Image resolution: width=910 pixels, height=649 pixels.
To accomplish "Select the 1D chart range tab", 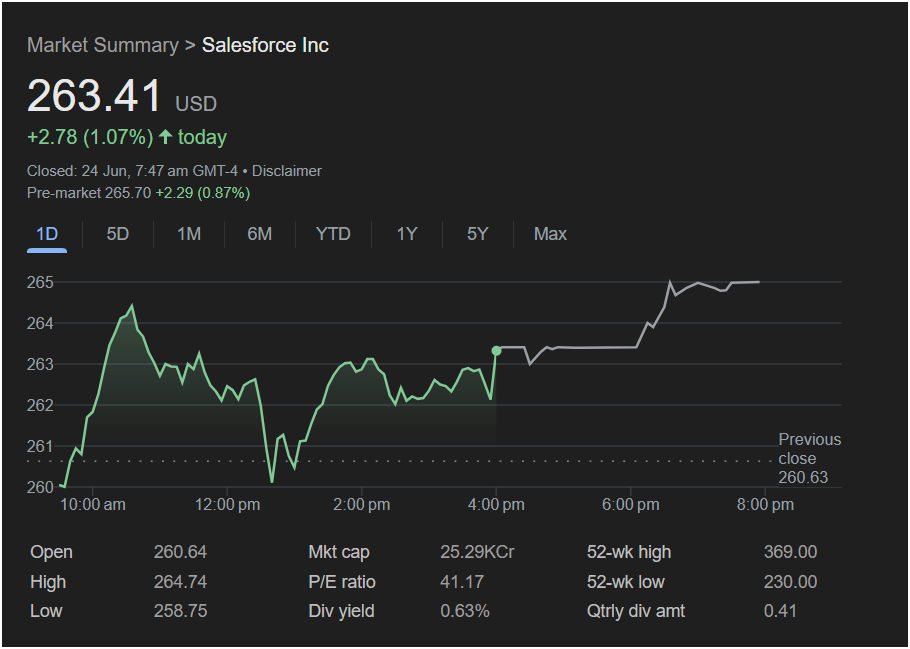I will click(47, 235).
